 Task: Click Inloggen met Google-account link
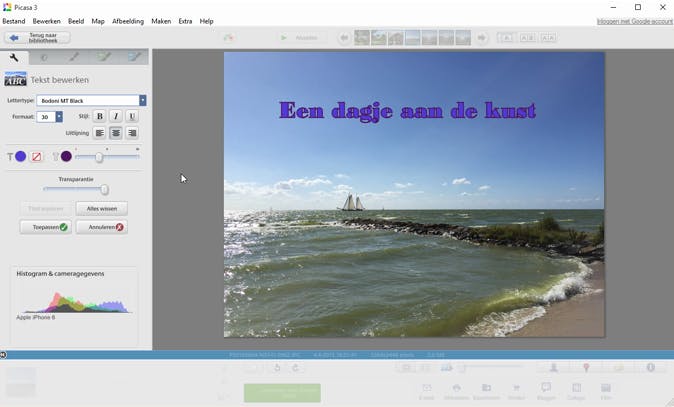tap(634, 21)
